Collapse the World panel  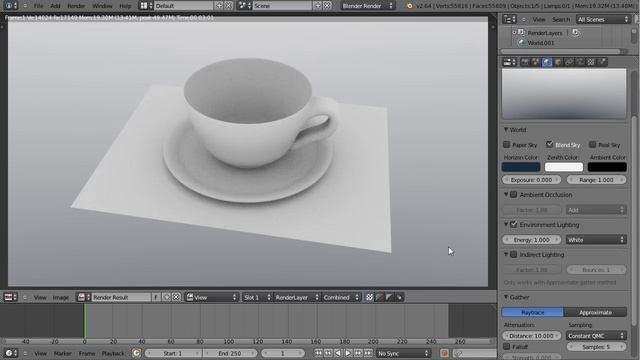(x=506, y=129)
